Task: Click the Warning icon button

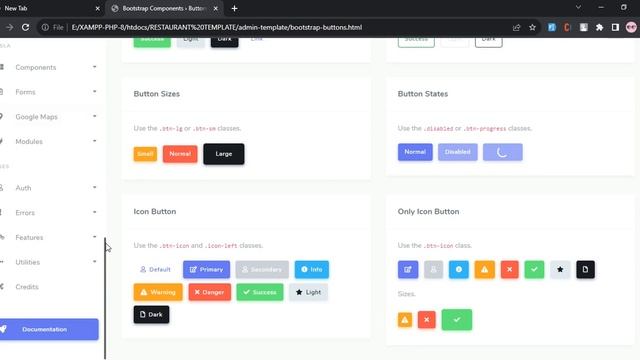Action: coord(158,292)
